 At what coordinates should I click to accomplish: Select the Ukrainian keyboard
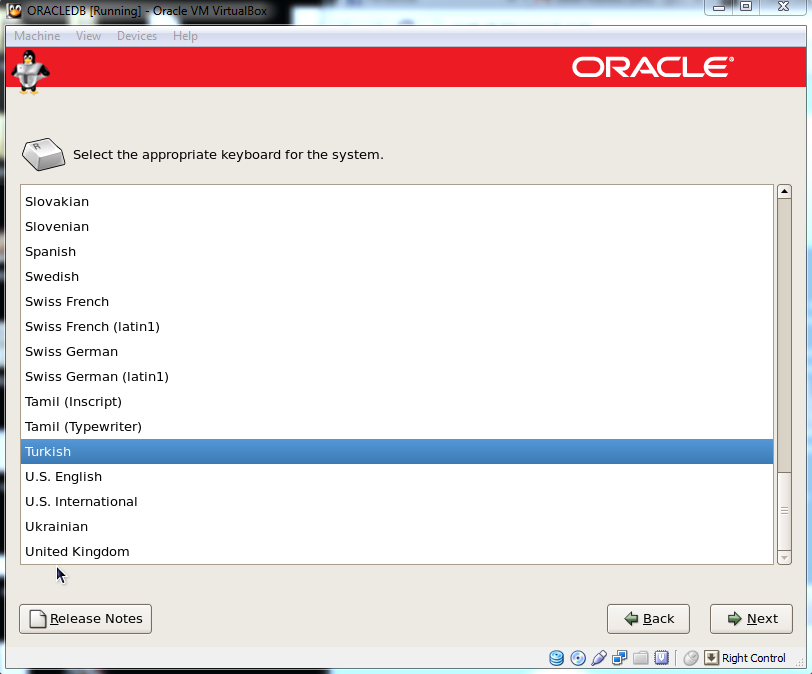tap(397, 526)
